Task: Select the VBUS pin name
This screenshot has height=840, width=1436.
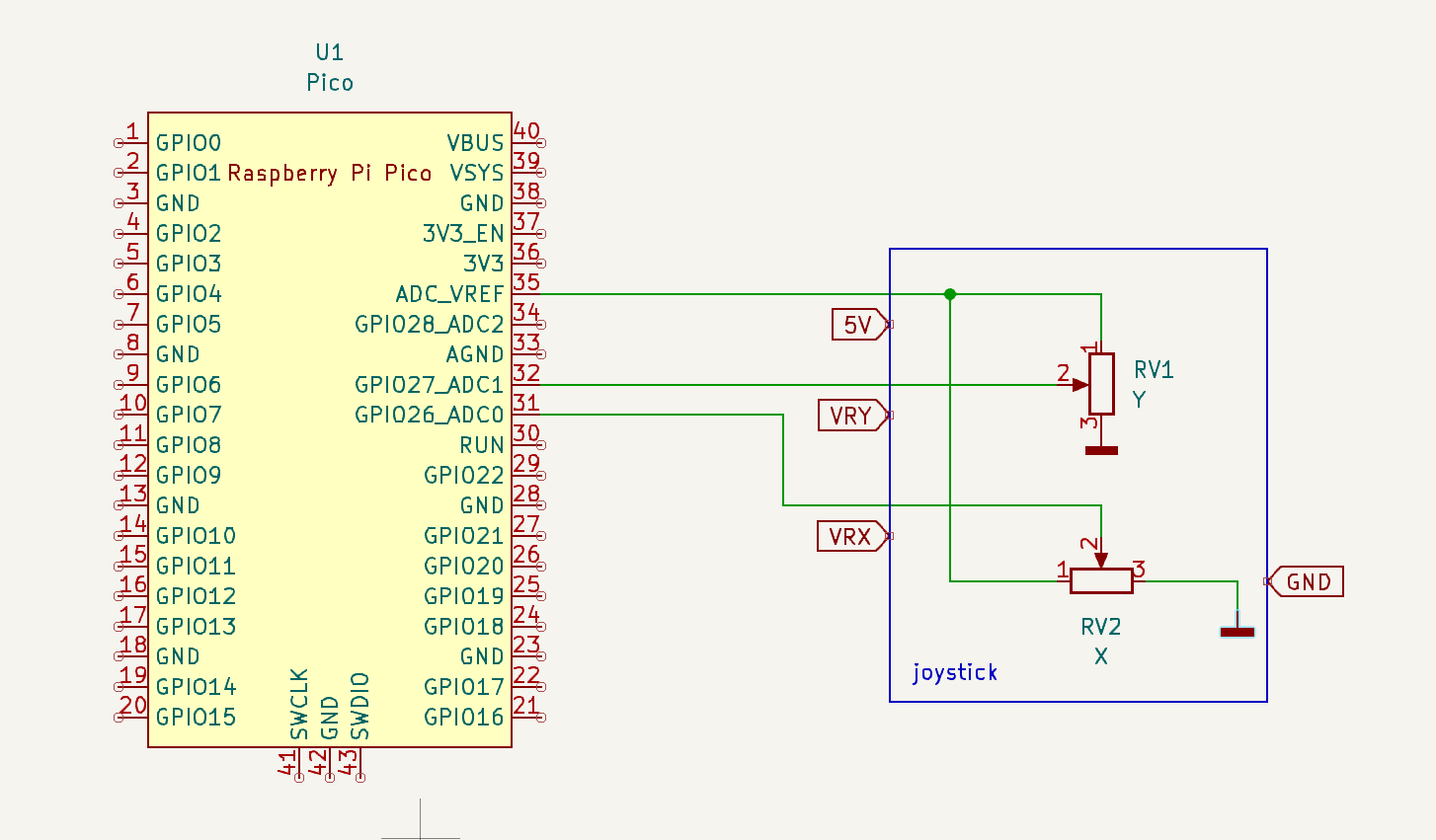Action: click(475, 143)
